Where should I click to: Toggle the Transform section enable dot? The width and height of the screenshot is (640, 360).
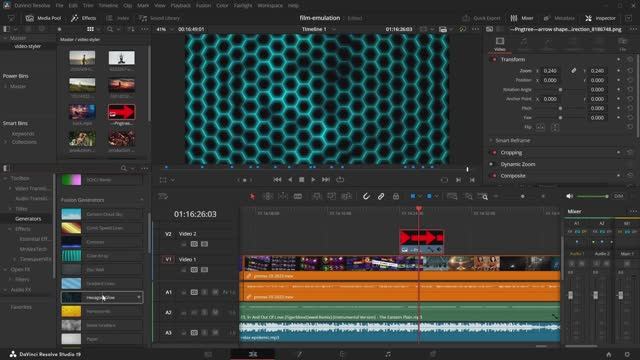pos(494,60)
